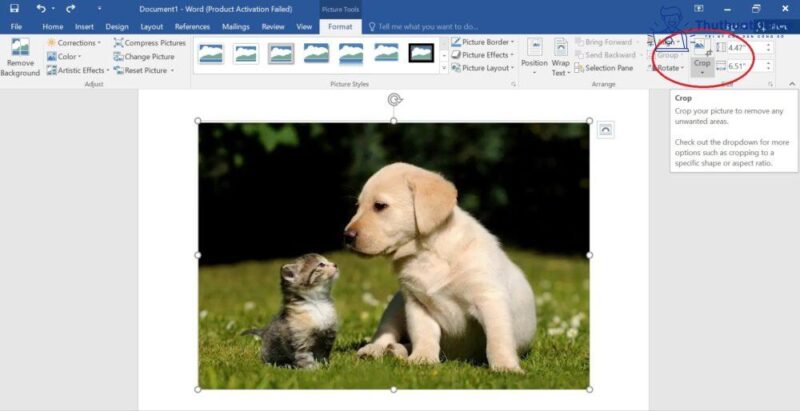Open the Color adjustment dropdown

click(x=64, y=57)
